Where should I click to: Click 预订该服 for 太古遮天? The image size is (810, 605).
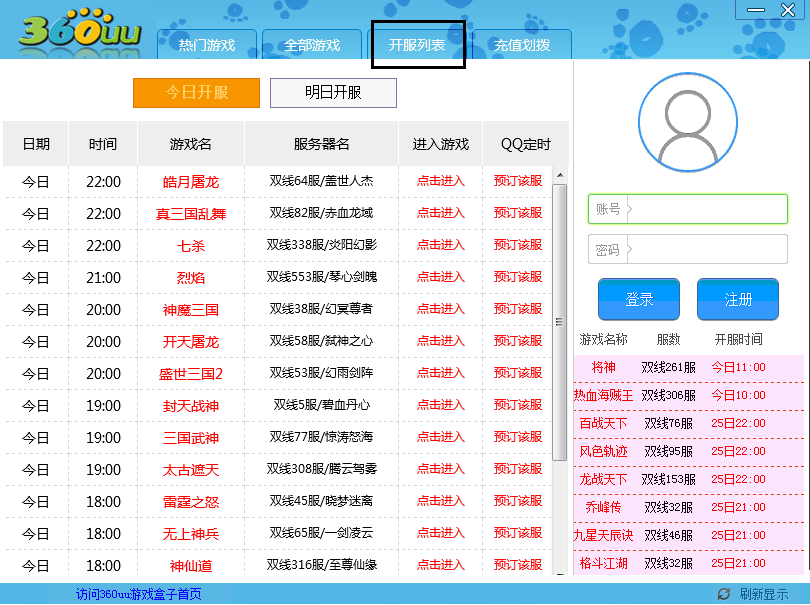click(518, 469)
